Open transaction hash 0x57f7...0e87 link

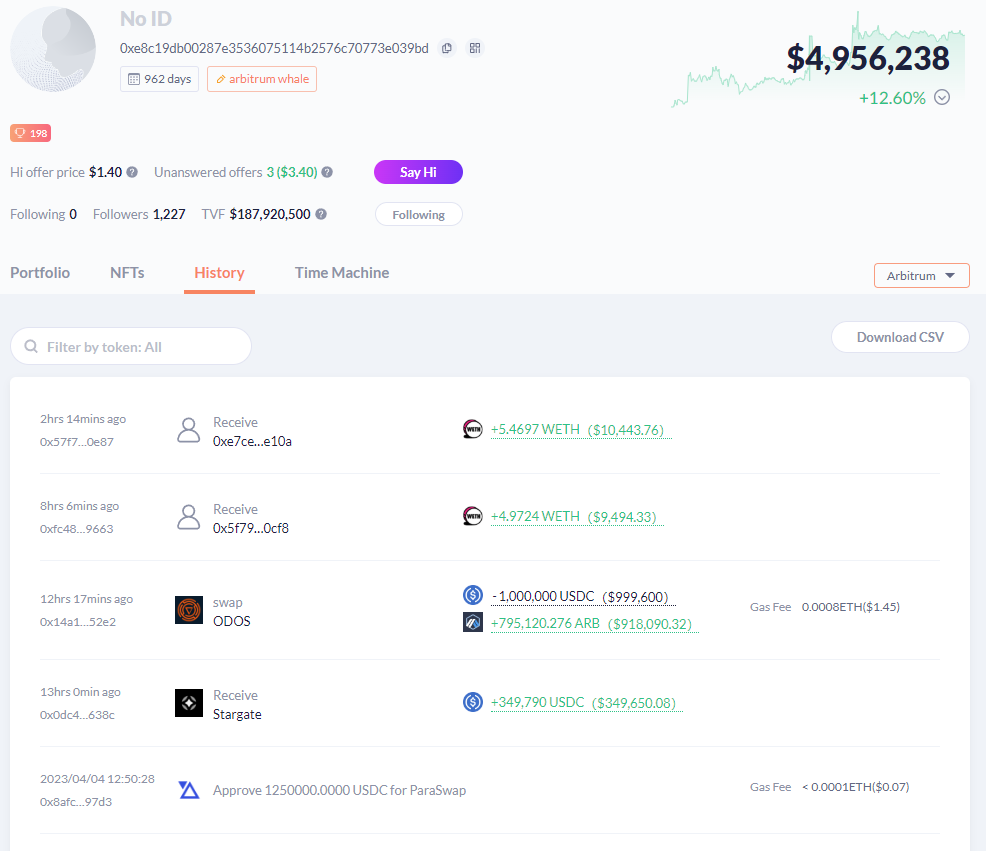coord(77,442)
